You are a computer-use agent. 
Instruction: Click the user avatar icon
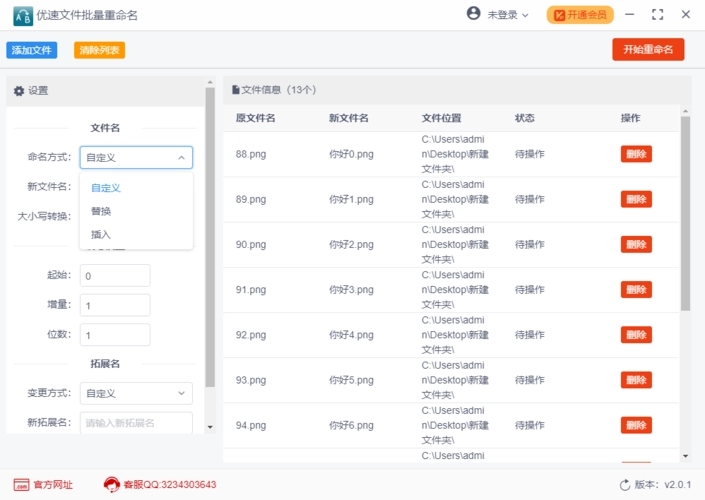tap(473, 14)
